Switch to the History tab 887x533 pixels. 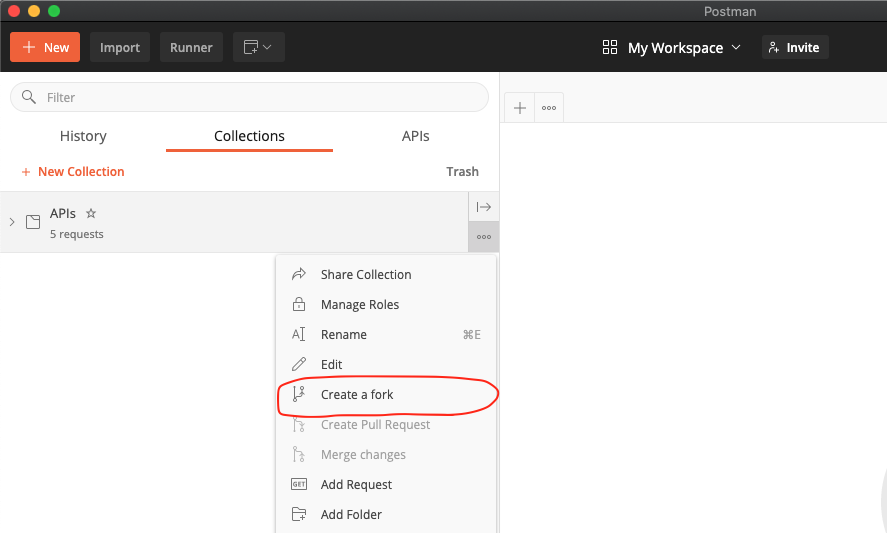tap(83, 136)
